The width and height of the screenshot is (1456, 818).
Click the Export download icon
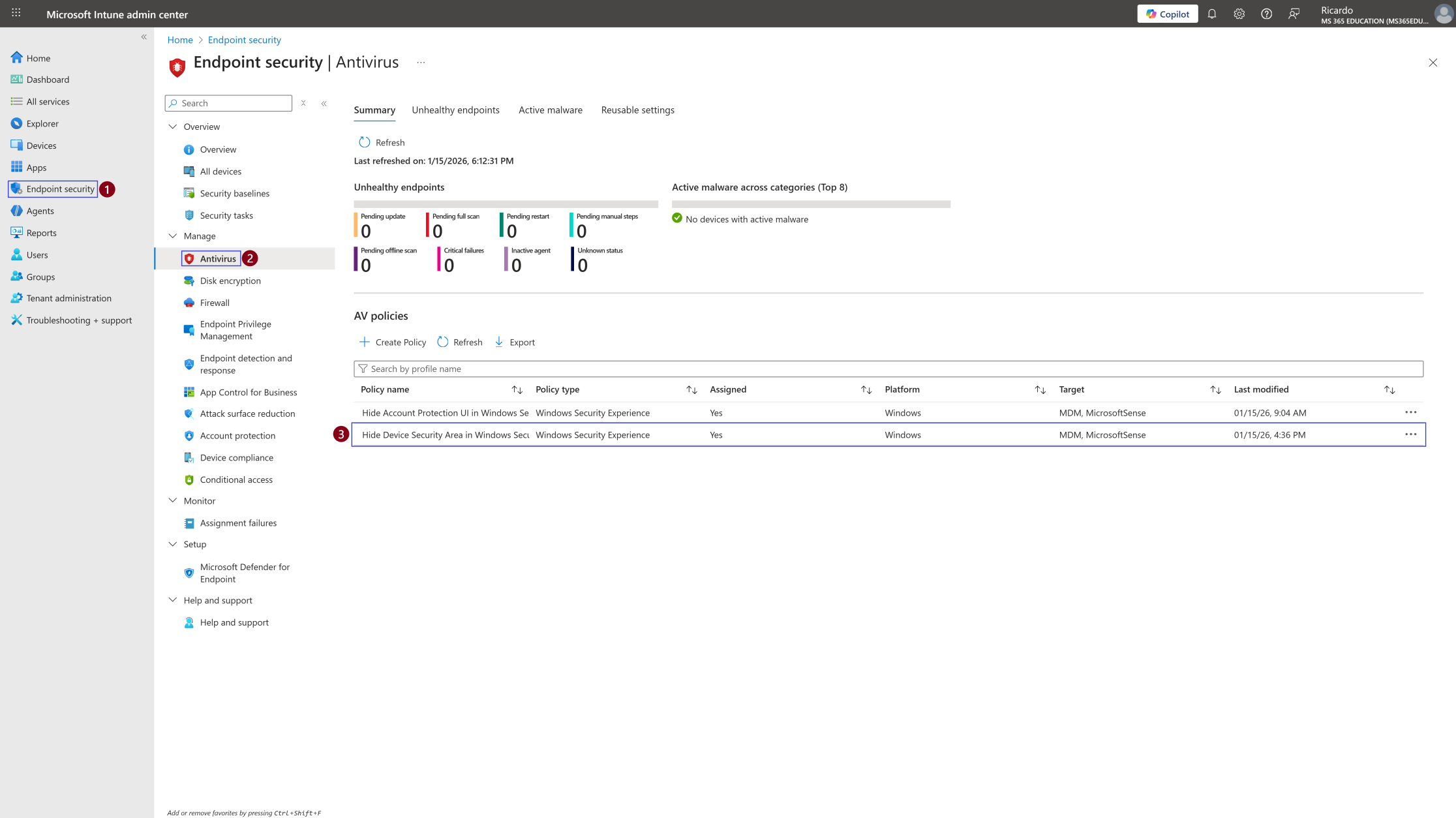pos(499,342)
